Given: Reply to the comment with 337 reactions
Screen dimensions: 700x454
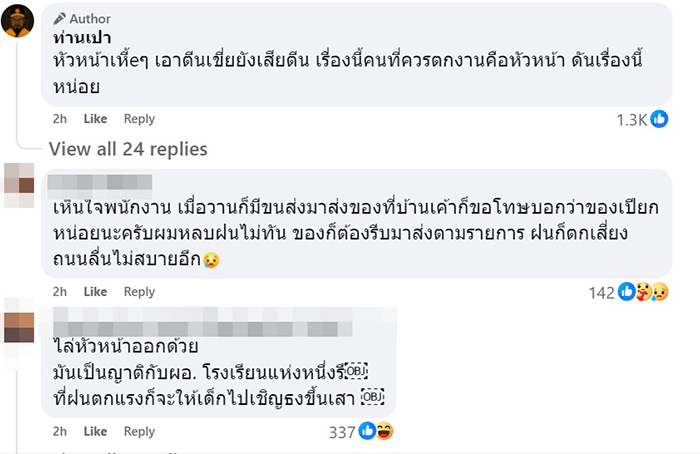Looking at the screenshot, I should (139, 432).
